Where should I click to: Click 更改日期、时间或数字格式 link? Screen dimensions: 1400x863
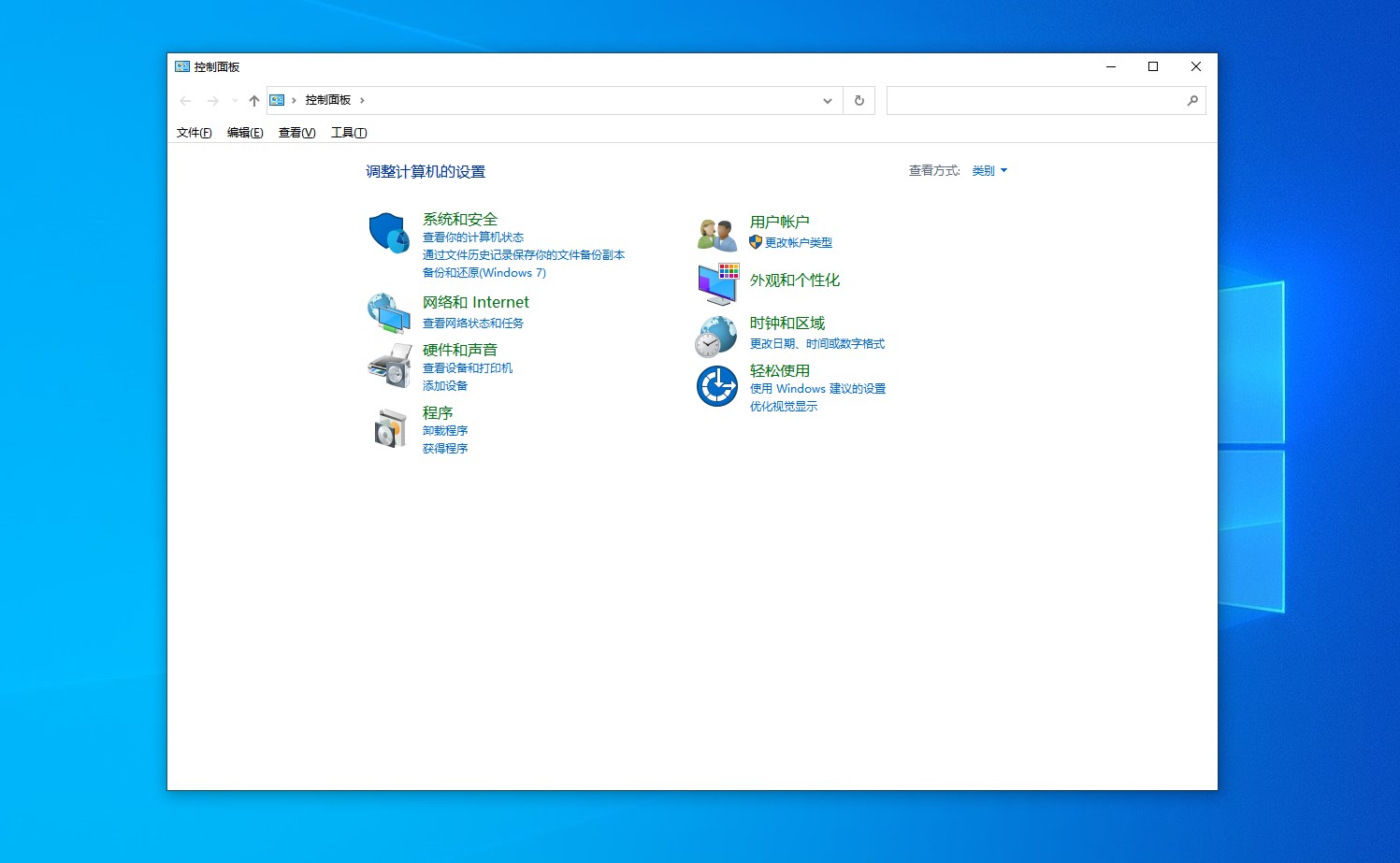[x=817, y=344]
